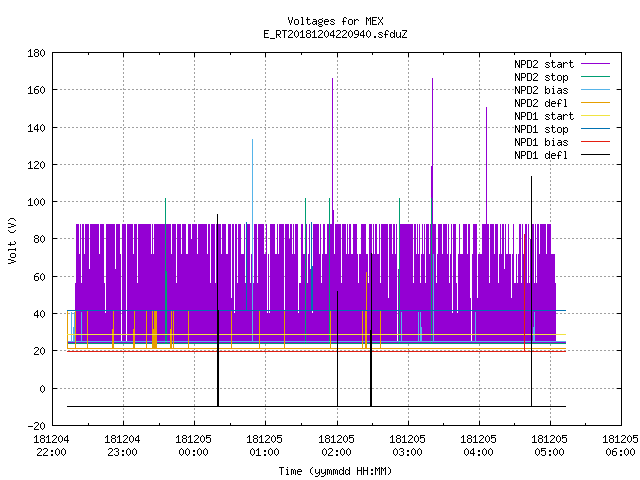This screenshot has height=480, width=640.
Task: Click the NPD1 stop blue legend line
Action: point(595,129)
